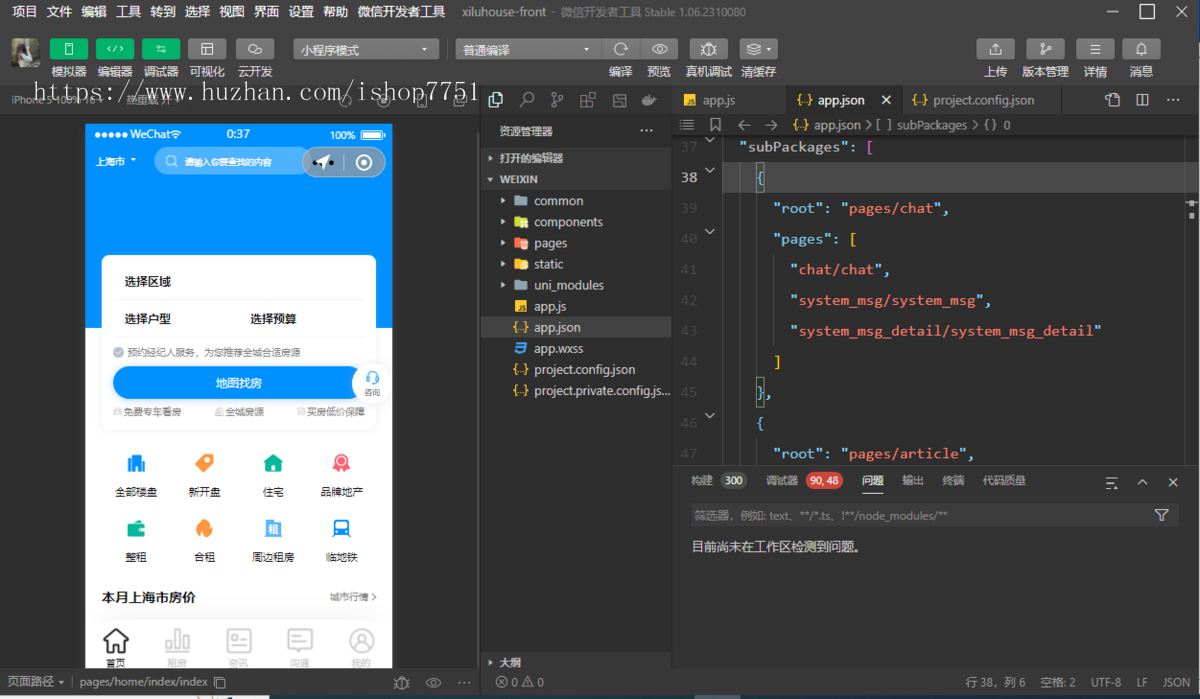This screenshot has width=1200, height=699.
Task: Open version management (版本管理)
Action: (1045, 49)
